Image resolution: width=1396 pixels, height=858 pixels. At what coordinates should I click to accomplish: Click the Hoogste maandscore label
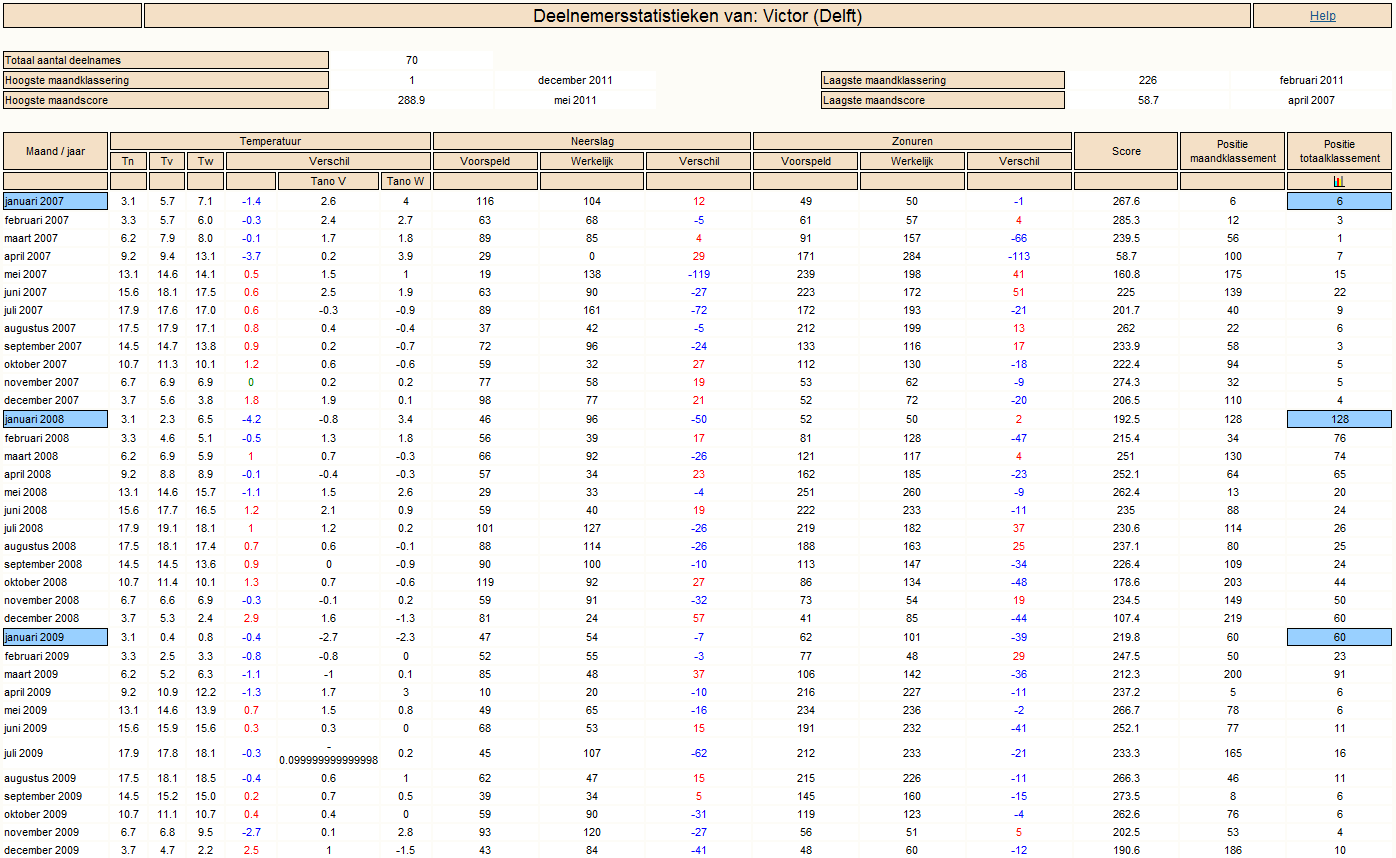(x=166, y=100)
